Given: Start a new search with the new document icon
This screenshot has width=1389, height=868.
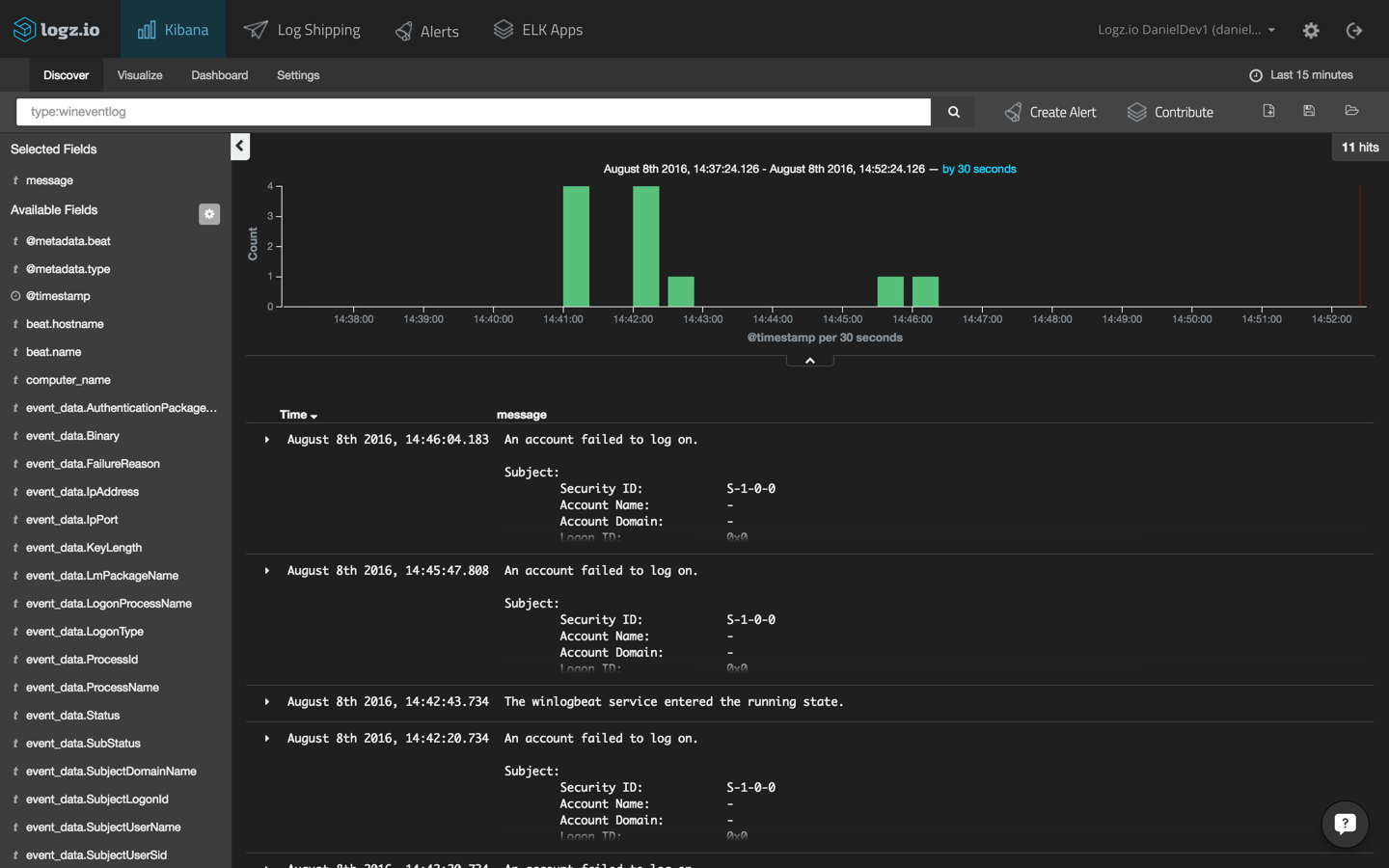Looking at the screenshot, I should pos(1266,111).
